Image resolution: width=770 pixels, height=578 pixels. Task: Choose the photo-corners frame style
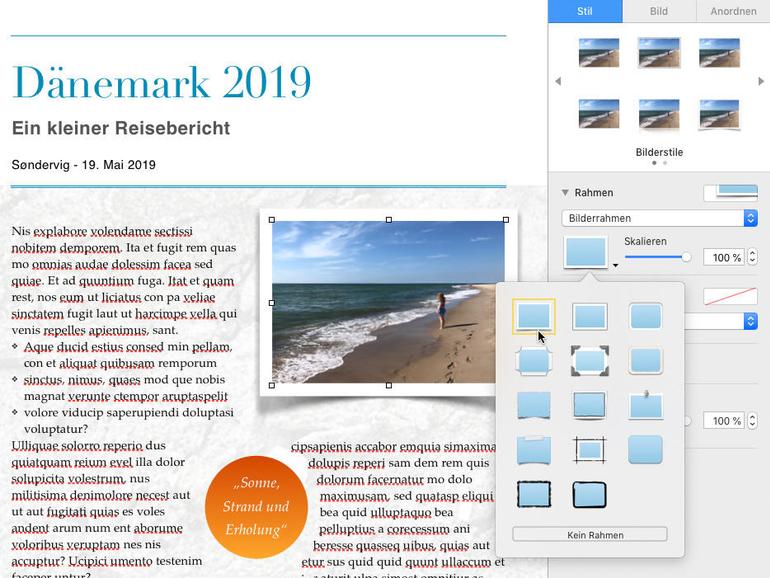coord(590,361)
